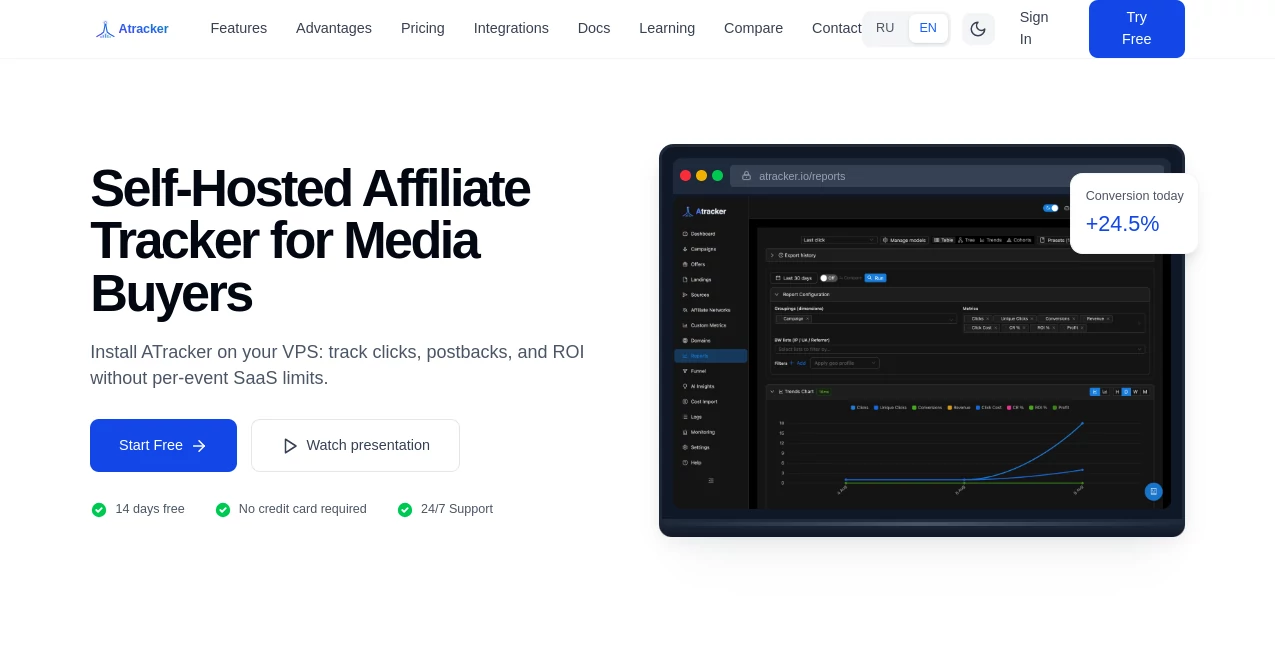Image resolution: width=1275 pixels, height=654 pixels.
Task: Click the Atracker logo in the header
Action: [132, 29]
